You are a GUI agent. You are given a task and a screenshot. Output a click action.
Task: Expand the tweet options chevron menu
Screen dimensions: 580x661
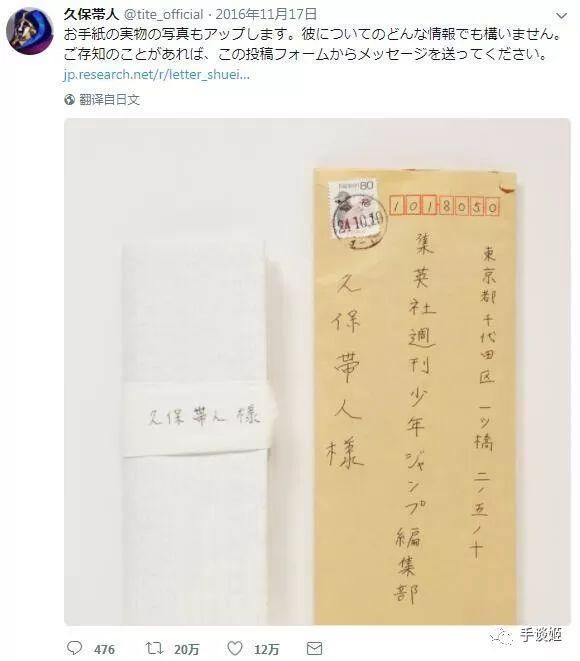pyautogui.click(x=561, y=16)
